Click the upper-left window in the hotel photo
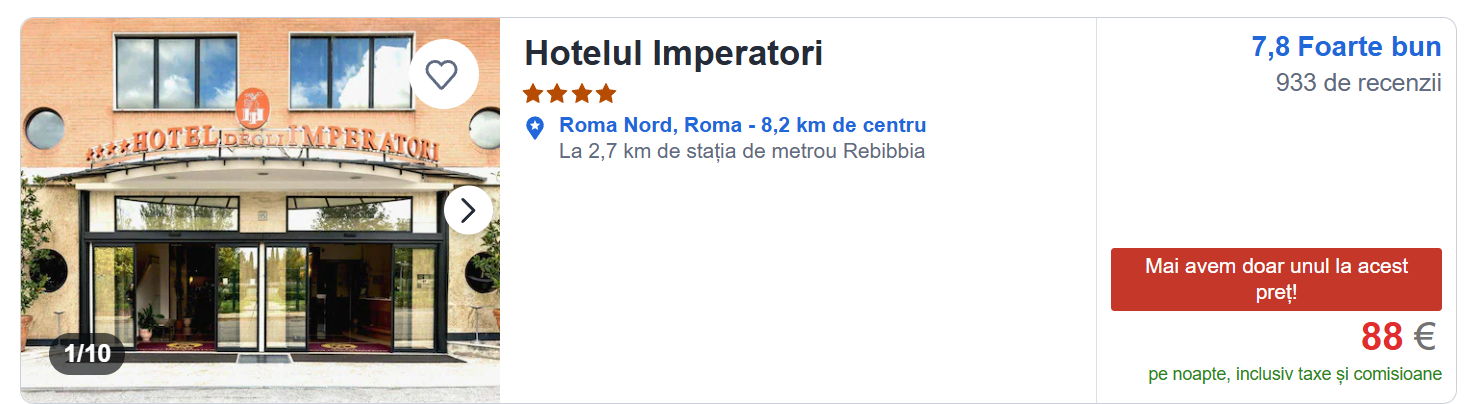 (176, 73)
